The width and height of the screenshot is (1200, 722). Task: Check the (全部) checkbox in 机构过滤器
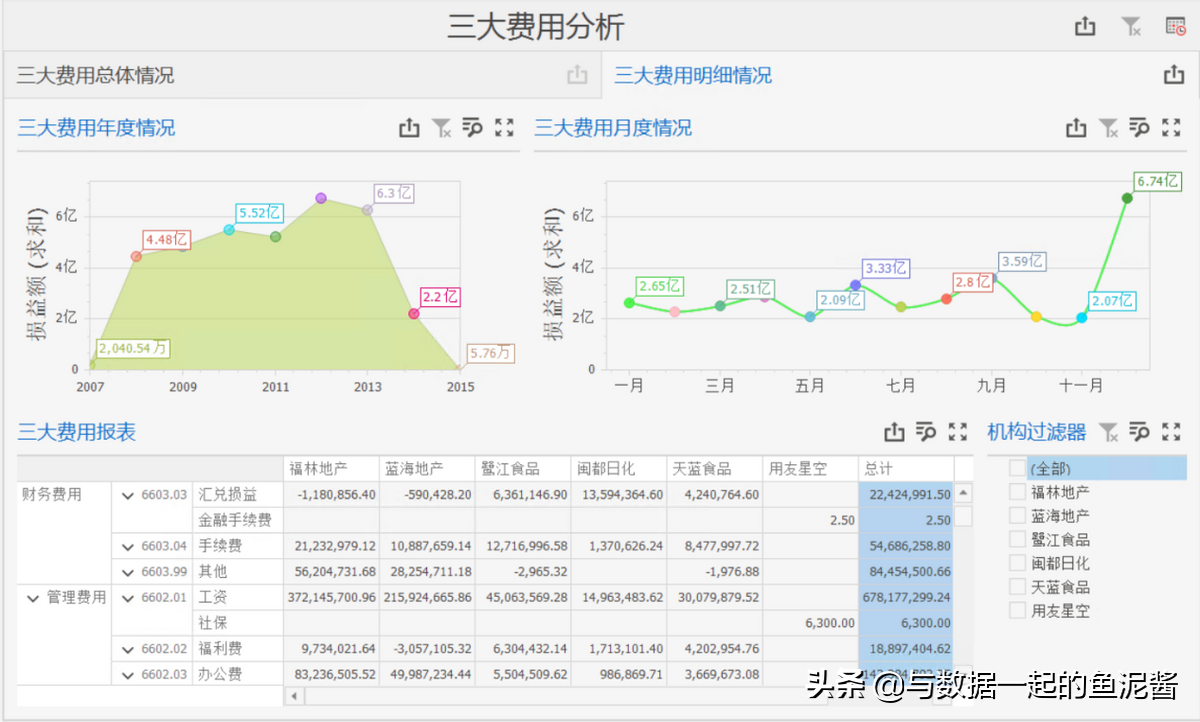tap(1017, 468)
